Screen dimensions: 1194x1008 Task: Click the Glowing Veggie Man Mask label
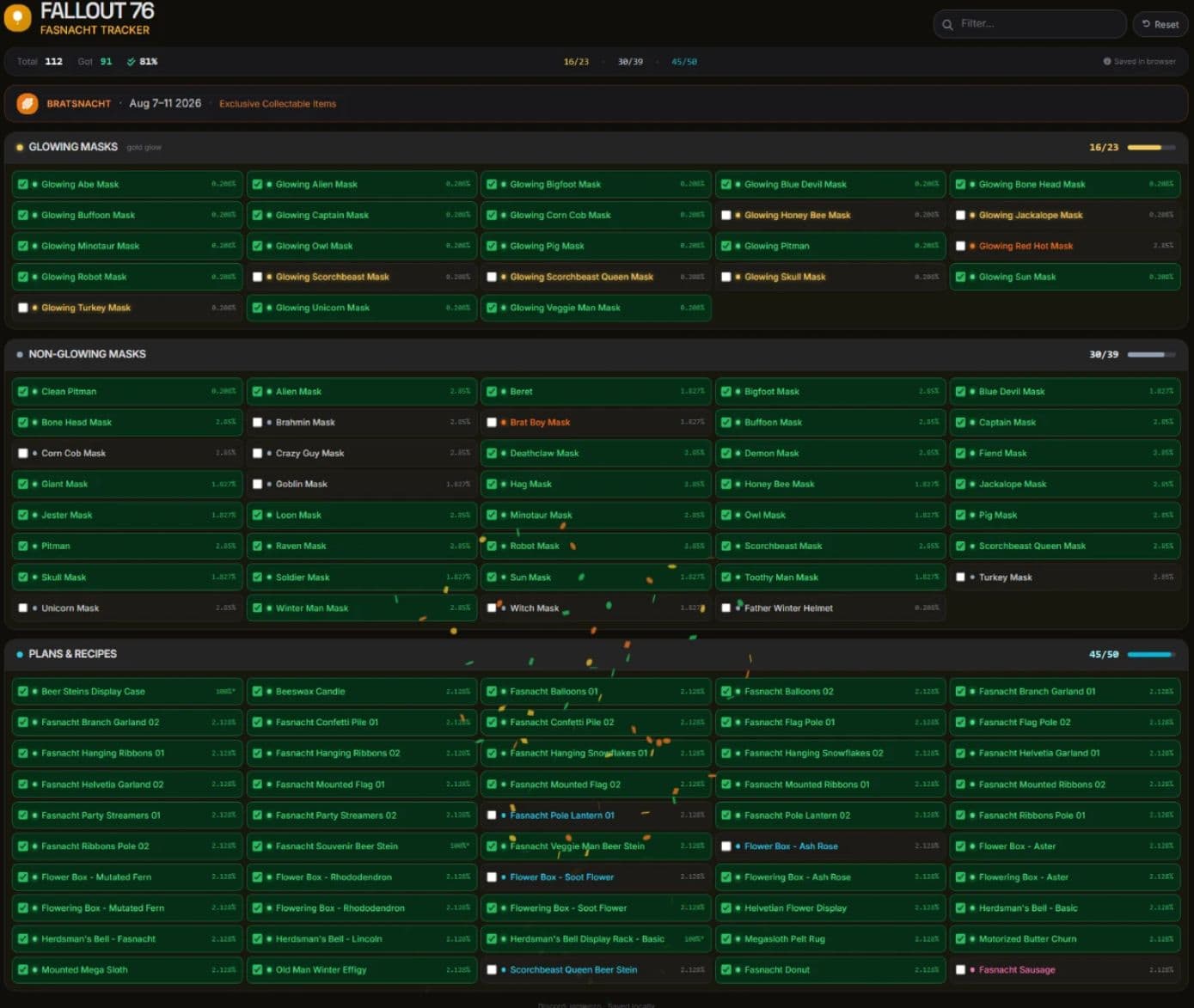[x=565, y=308]
